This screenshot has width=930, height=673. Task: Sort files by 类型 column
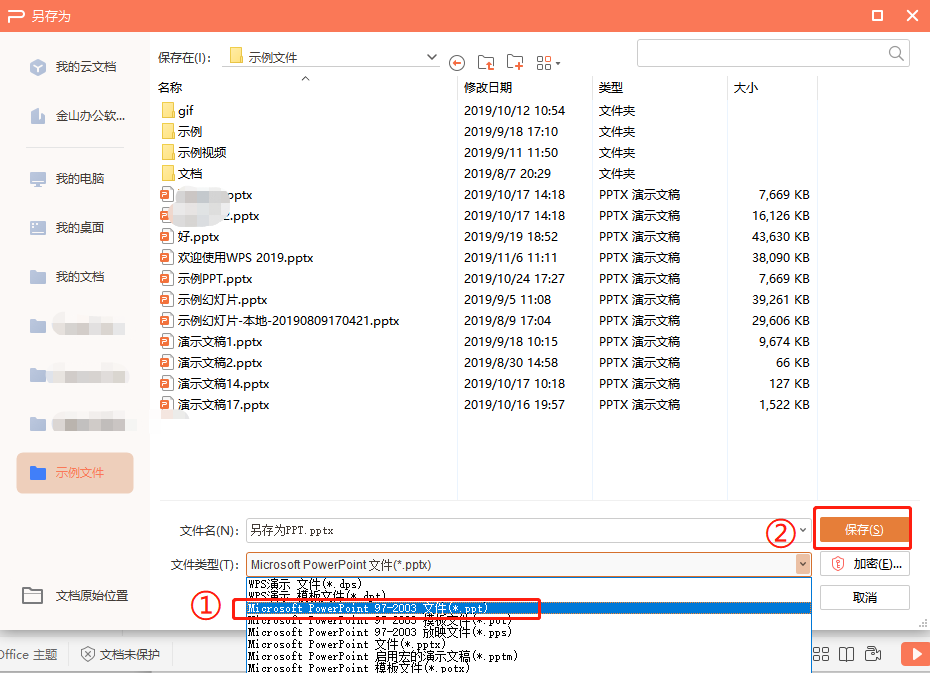tap(611, 88)
